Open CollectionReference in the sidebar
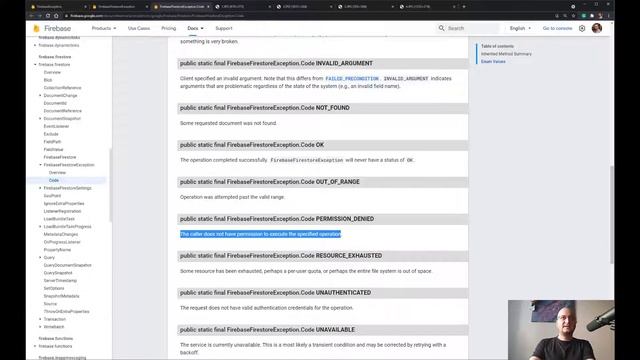 point(62,88)
